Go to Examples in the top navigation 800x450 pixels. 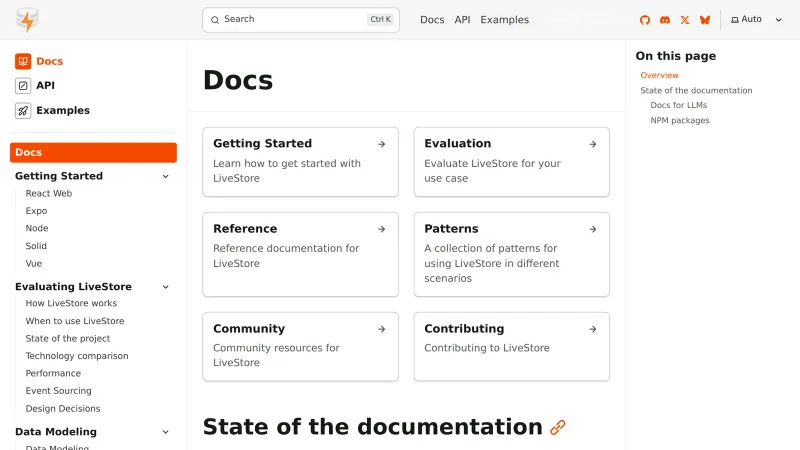pos(504,20)
